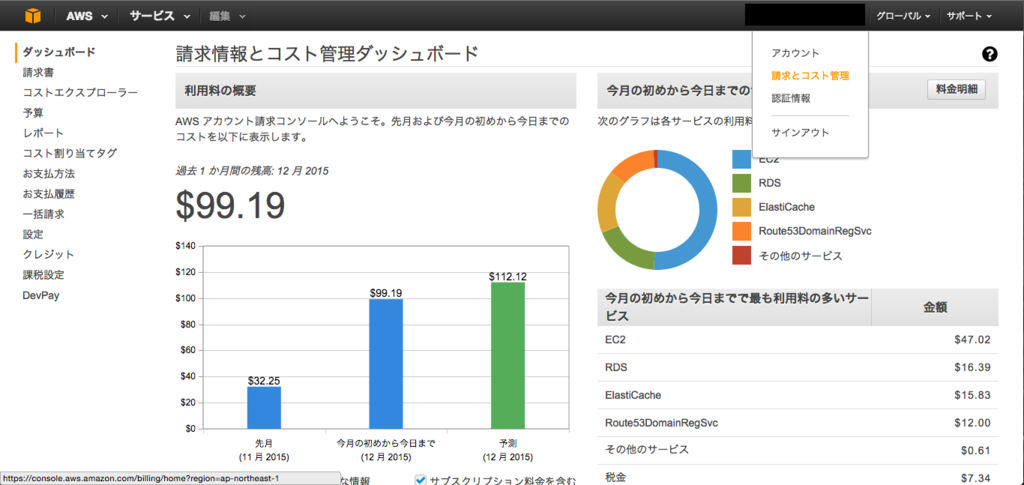The width and height of the screenshot is (1024, 485).
Task: Click the large $99.19 balance figure
Action: (x=231, y=205)
